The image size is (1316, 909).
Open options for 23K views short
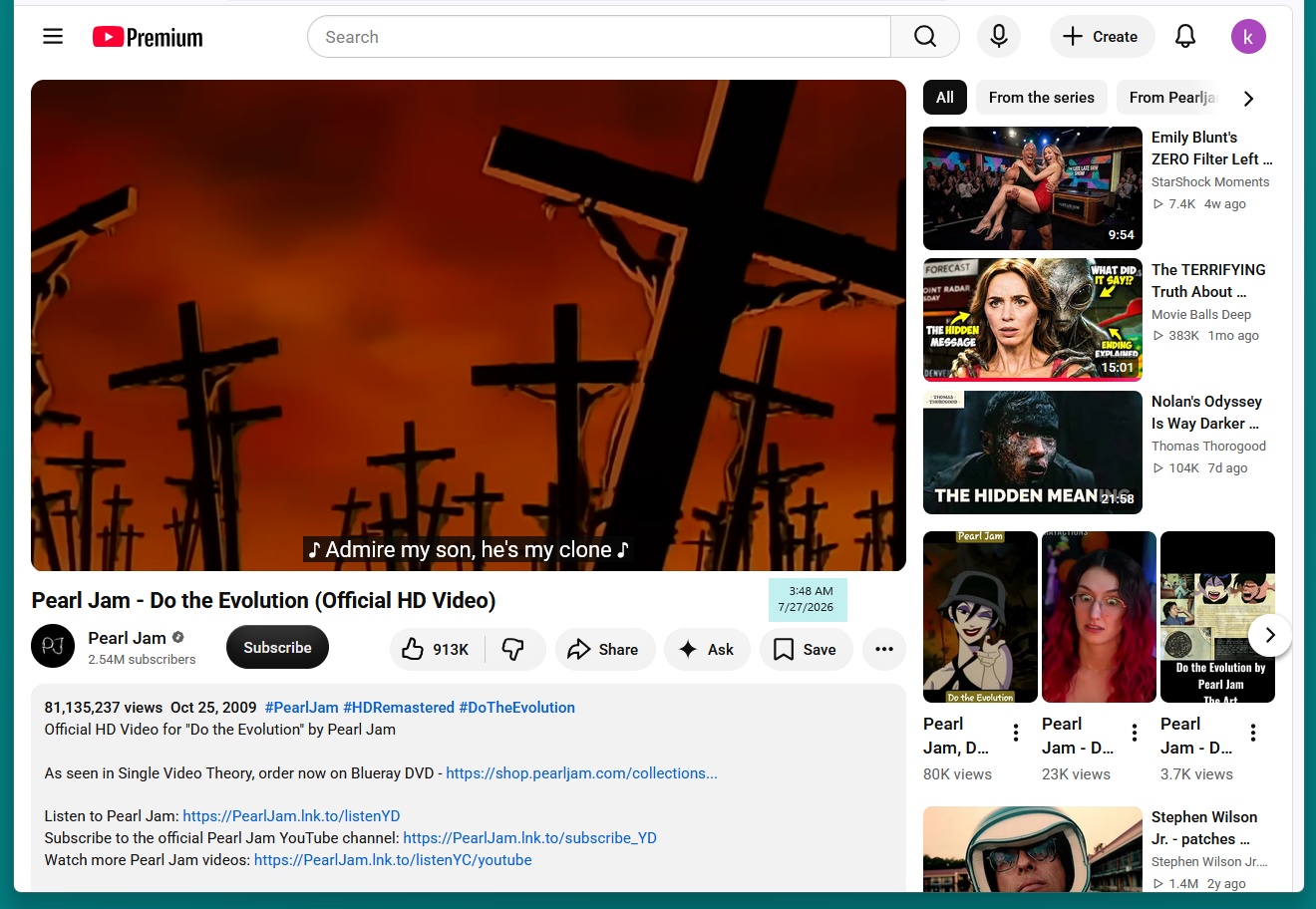pos(1135,734)
